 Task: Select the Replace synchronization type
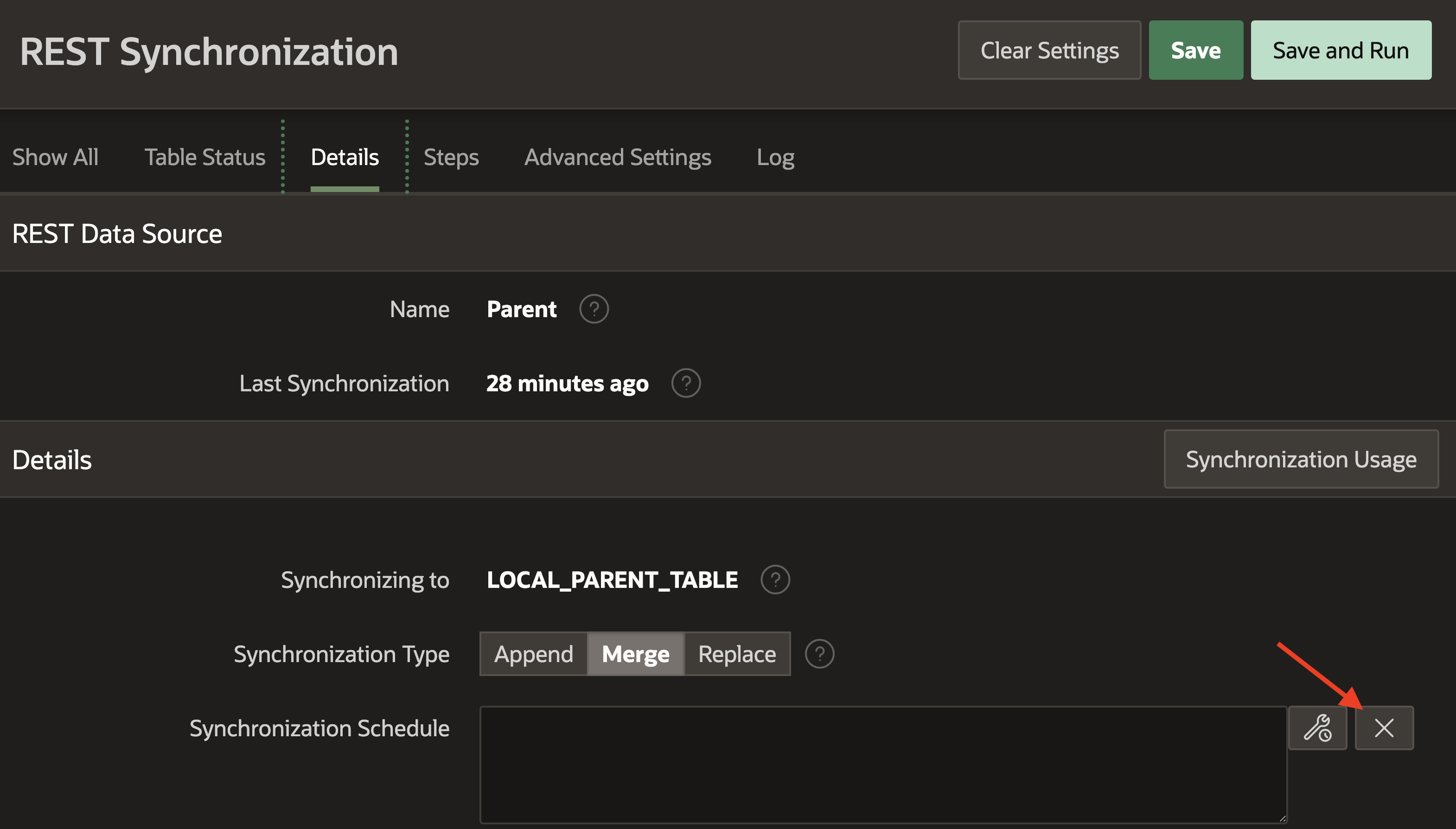pos(736,654)
